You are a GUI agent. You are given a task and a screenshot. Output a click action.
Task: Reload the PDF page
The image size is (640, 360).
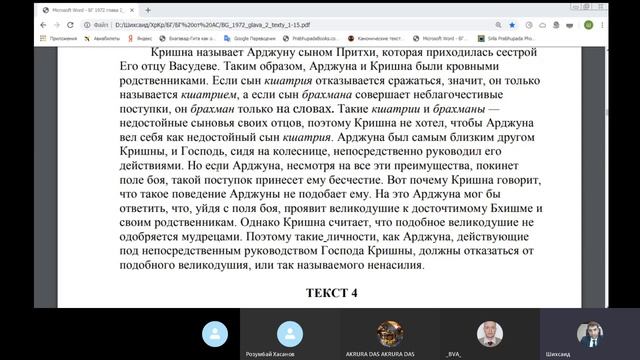(70, 25)
